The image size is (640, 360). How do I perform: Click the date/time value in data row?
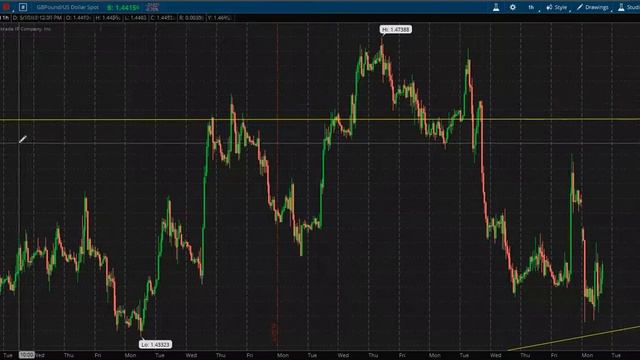click(x=37, y=18)
